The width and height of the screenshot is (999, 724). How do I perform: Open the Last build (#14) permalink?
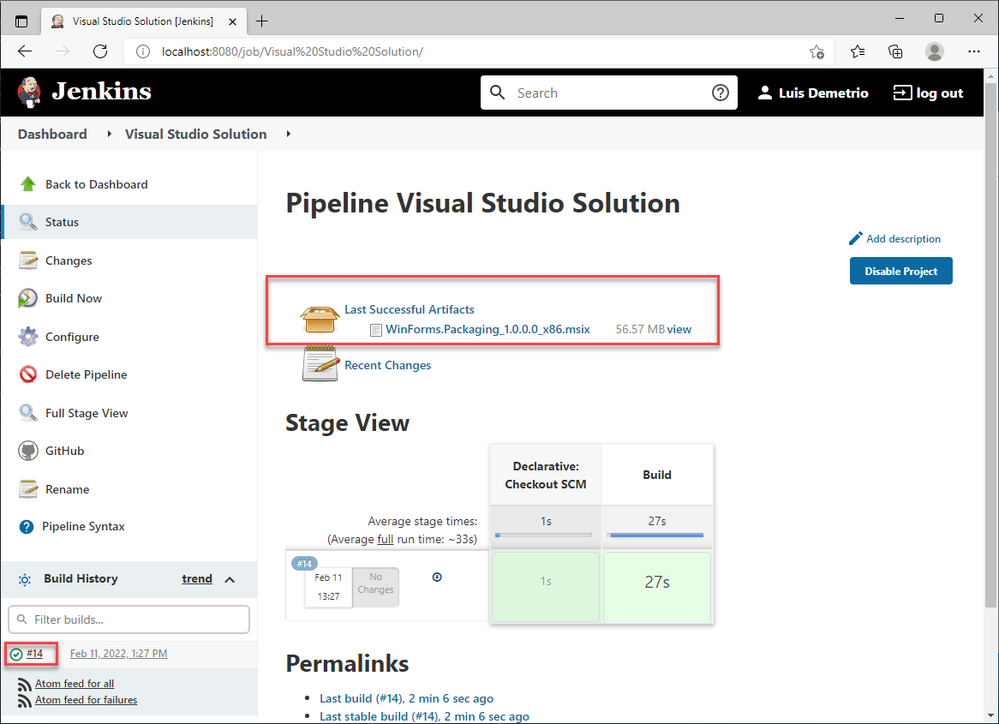pyautogui.click(x=406, y=699)
